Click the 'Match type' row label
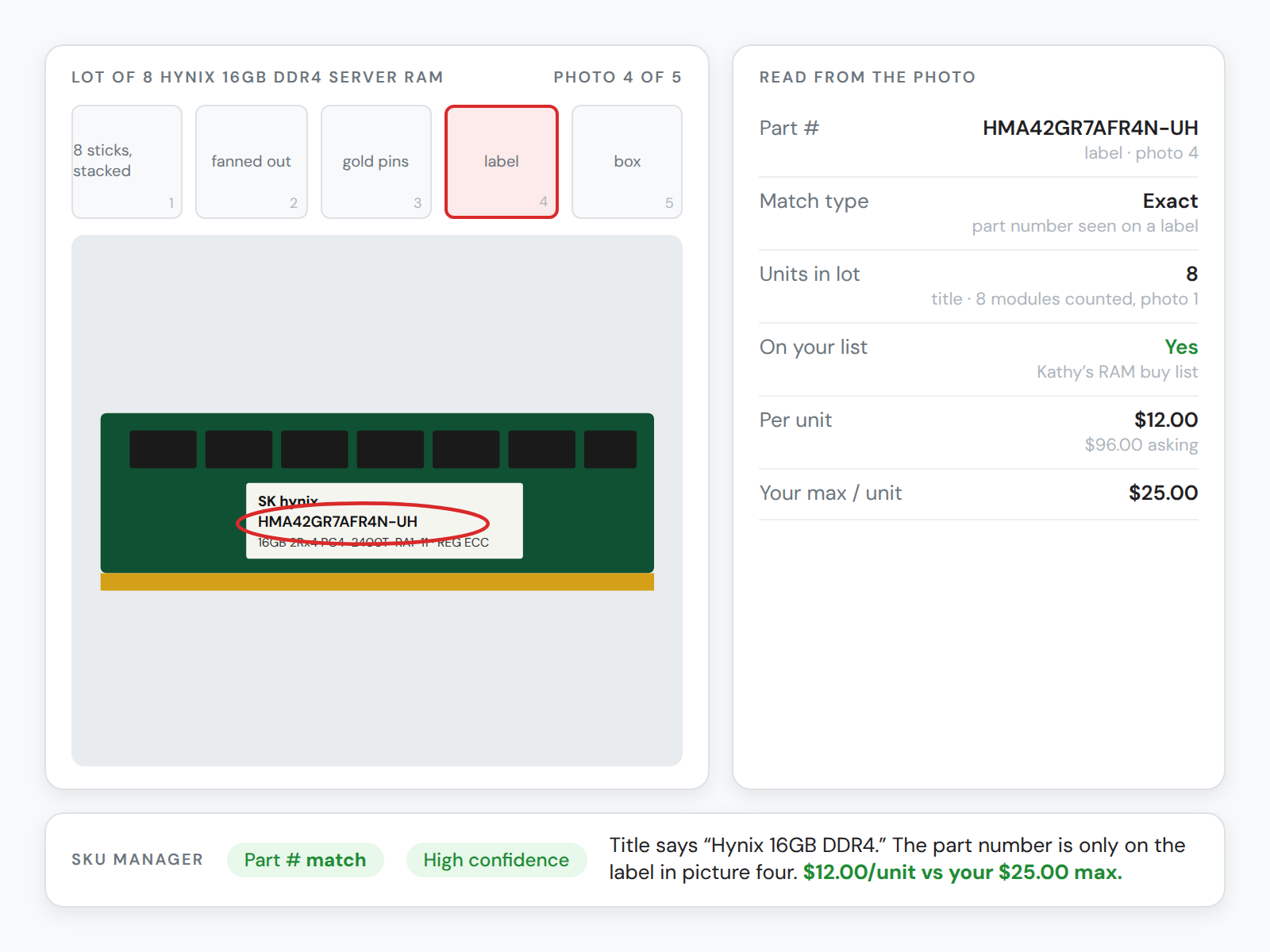The width and height of the screenshot is (1270, 952). 814,201
